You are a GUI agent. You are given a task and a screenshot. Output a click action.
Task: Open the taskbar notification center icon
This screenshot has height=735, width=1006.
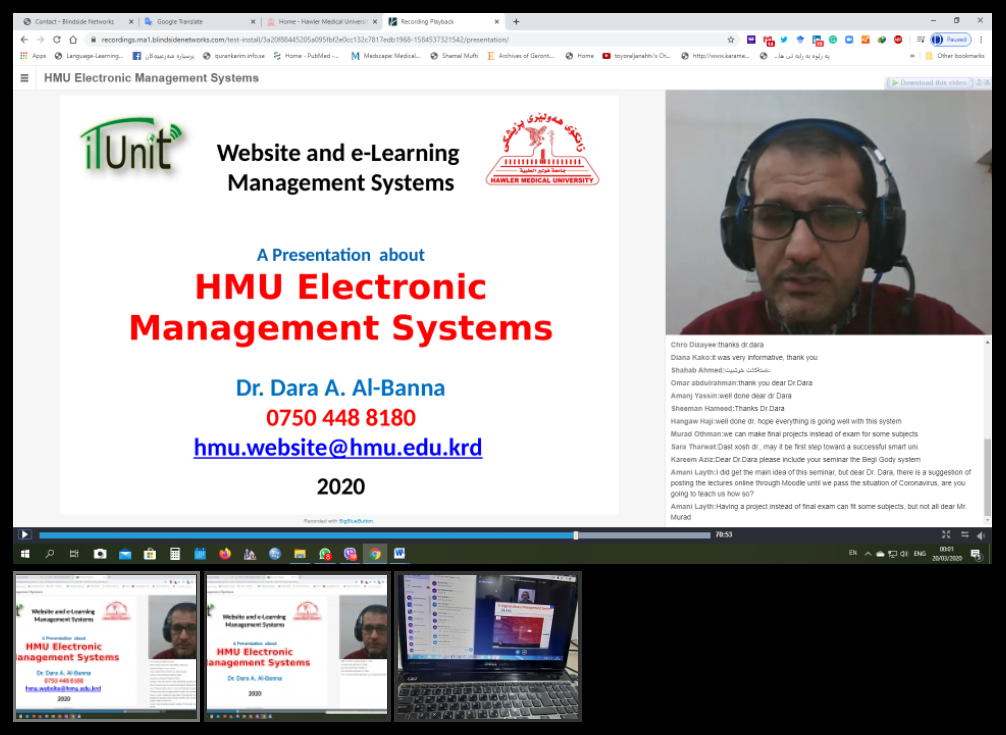click(976, 554)
